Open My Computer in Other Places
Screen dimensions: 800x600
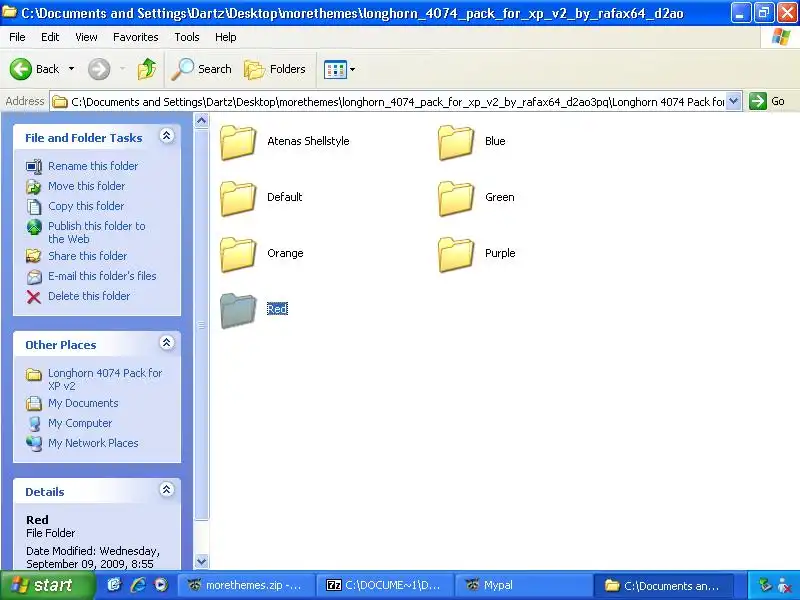point(80,422)
